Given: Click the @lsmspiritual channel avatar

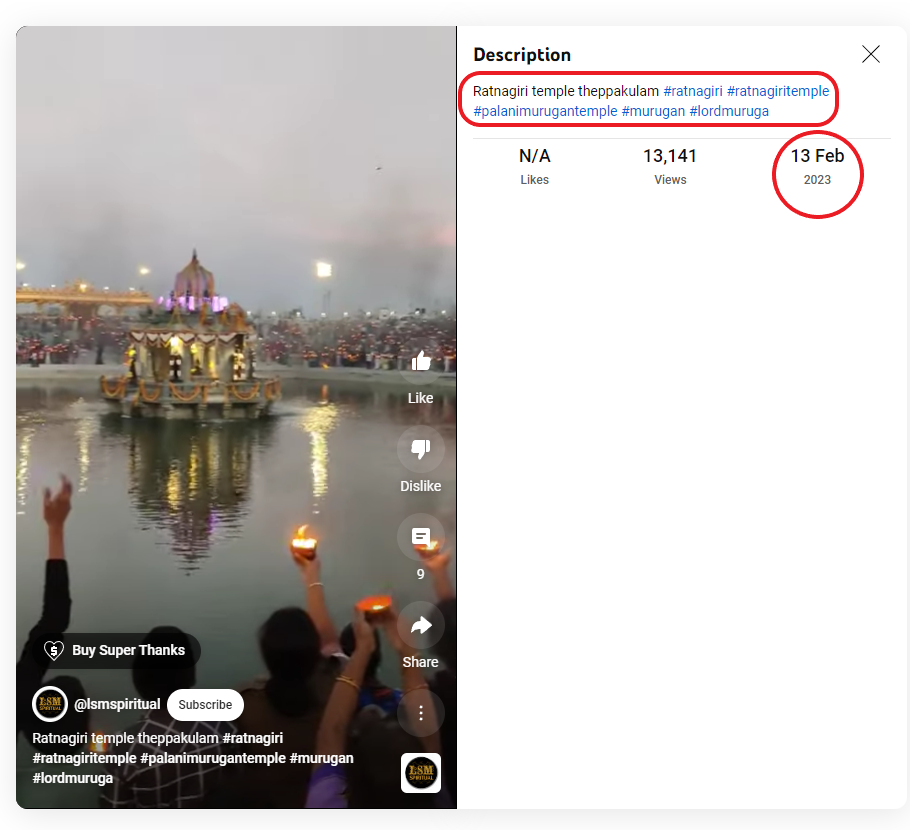Looking at the screenshot, I should (50, 704).
